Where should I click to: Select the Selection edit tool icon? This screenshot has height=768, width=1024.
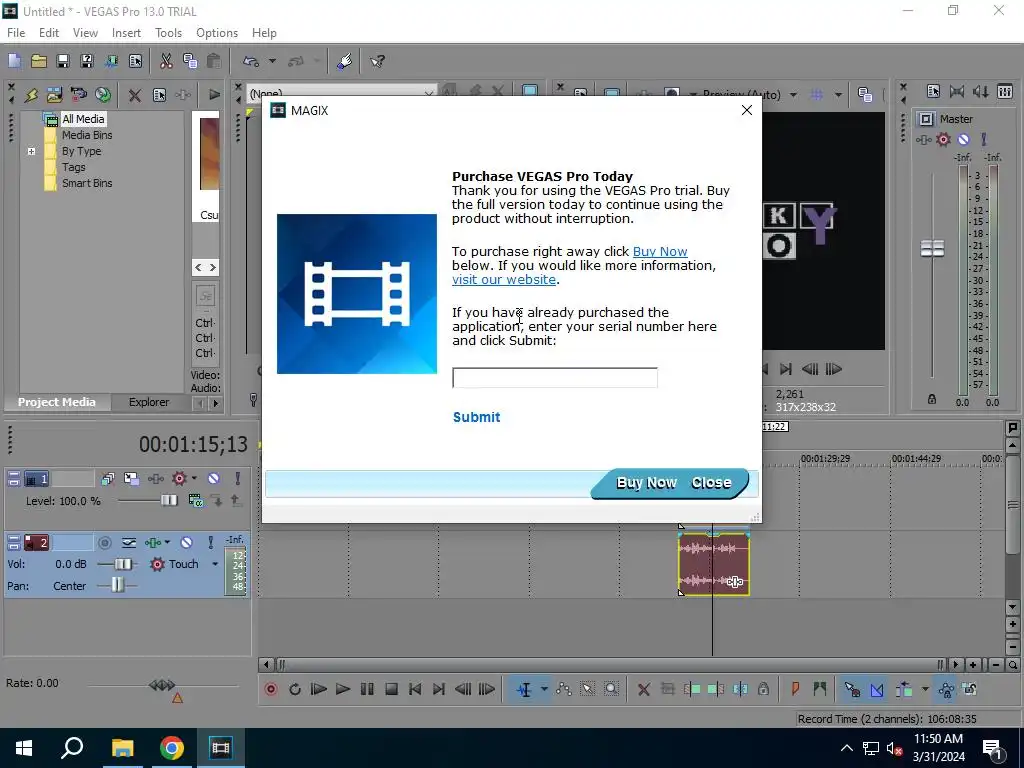pyautogui.click(x=587, y=689)
